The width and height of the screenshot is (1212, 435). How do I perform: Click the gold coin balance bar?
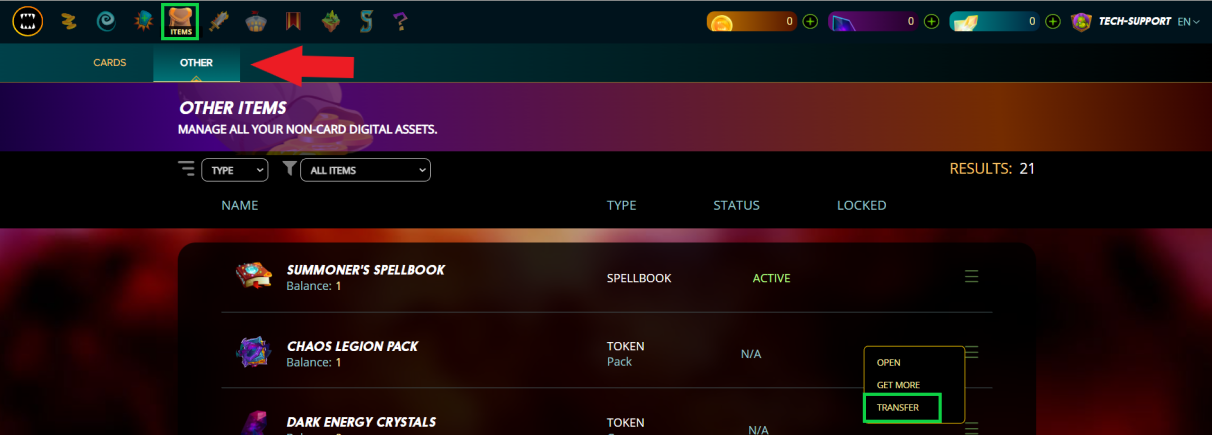[753, 21]
